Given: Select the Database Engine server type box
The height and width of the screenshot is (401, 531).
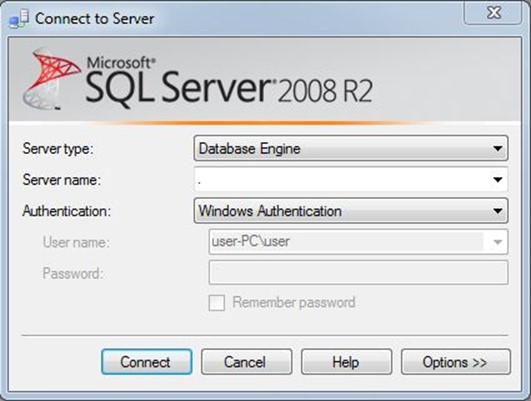Looking at the screenshot, I should tap(351, 148).
